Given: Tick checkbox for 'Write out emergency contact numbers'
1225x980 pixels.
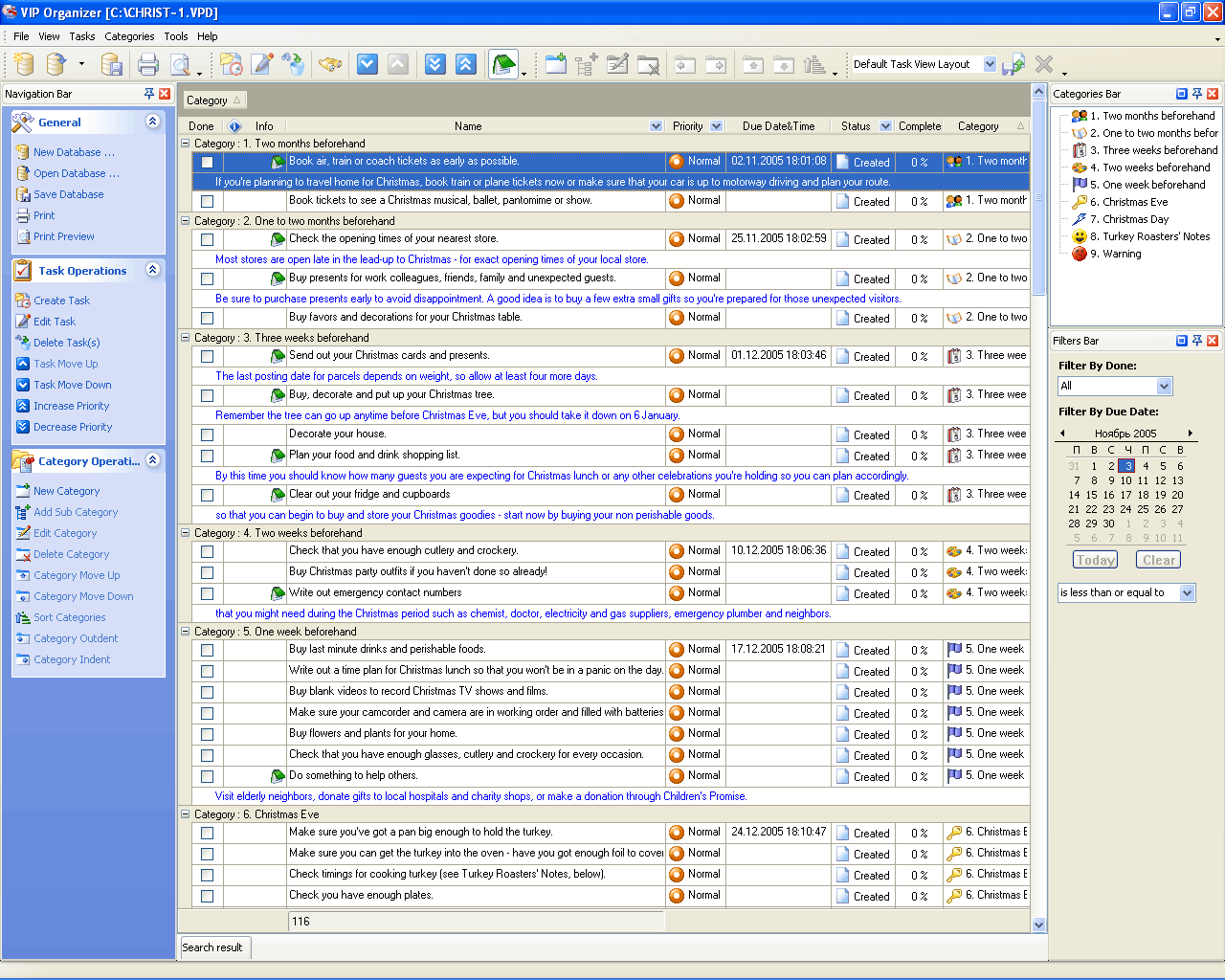Looking at the screenshot, I should click(207, 593).
